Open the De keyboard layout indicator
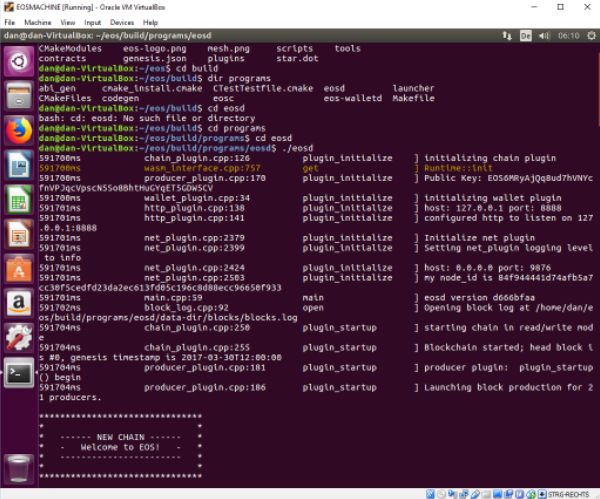This screenshot has height=499, width=600. pos(525,36)
